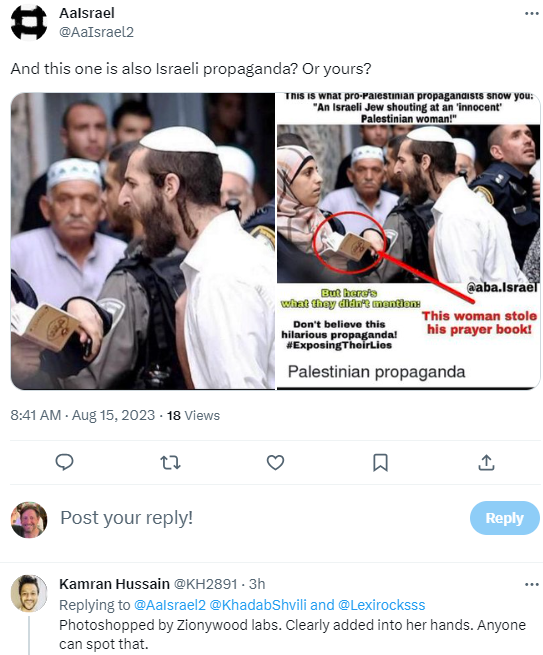This screenshot has height=655, width=543.
Task: Repost this tweet with retweet icon
Action: tap(170, 462)
